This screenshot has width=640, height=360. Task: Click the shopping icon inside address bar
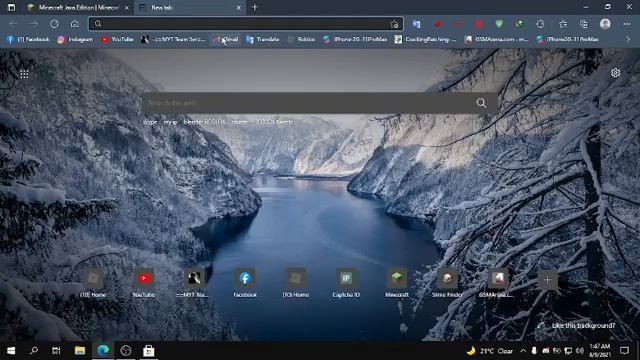[394, 24]
